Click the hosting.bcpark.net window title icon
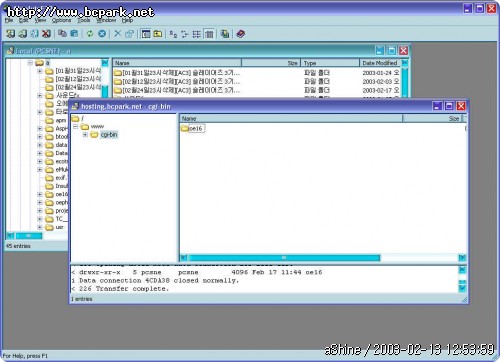Screen dimensions: 500x362 pyautogui.click(x=75, y=106)
